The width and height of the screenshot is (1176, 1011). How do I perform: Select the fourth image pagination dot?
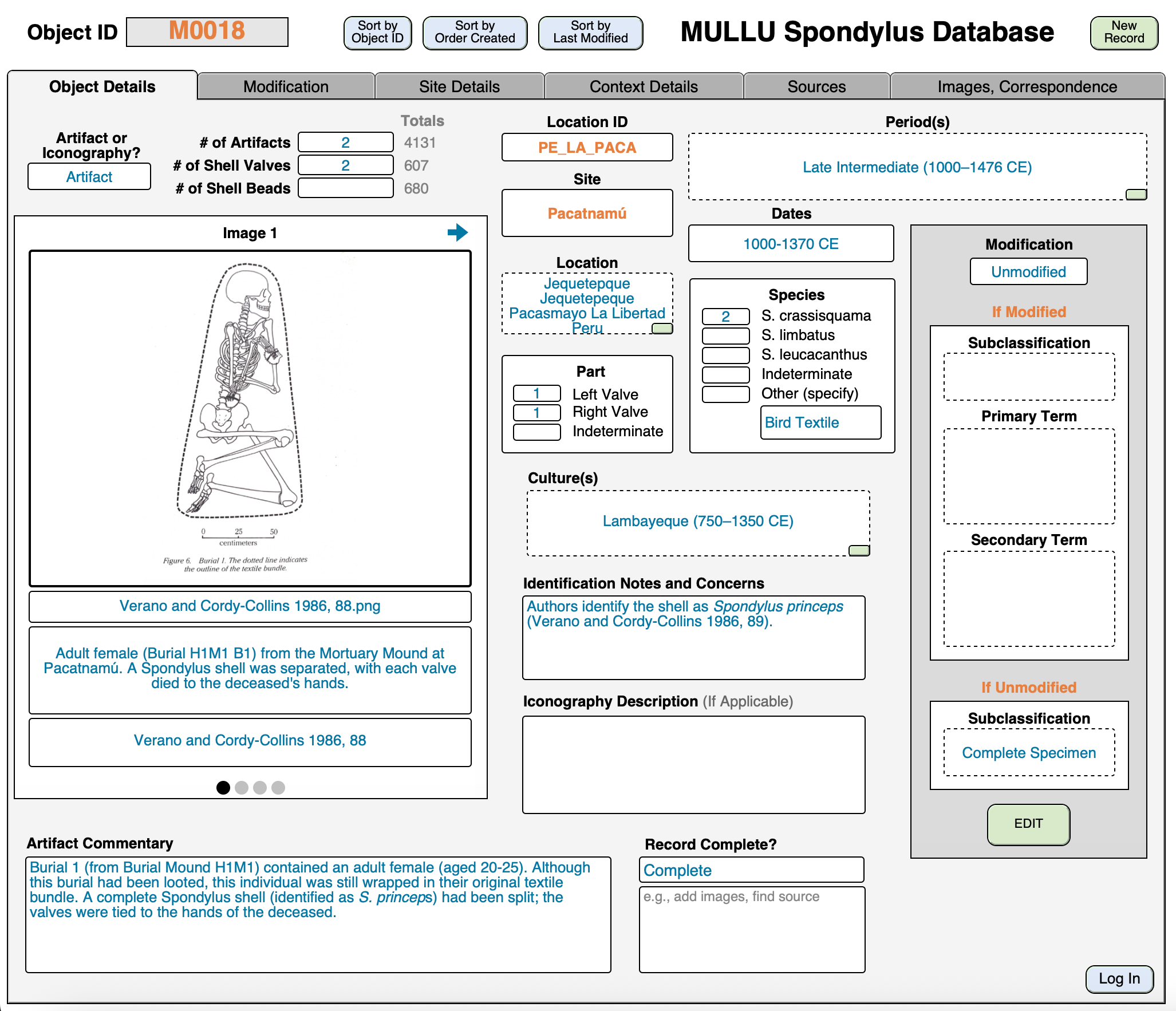click(x=278, y=788)
